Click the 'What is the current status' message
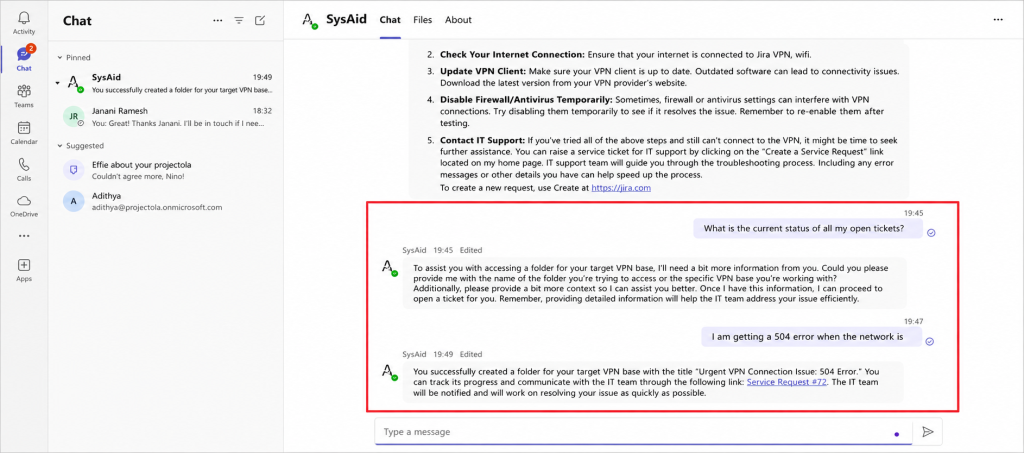Image resolution: width=1024 pixels, height=453 pixels. coord(808,228)
